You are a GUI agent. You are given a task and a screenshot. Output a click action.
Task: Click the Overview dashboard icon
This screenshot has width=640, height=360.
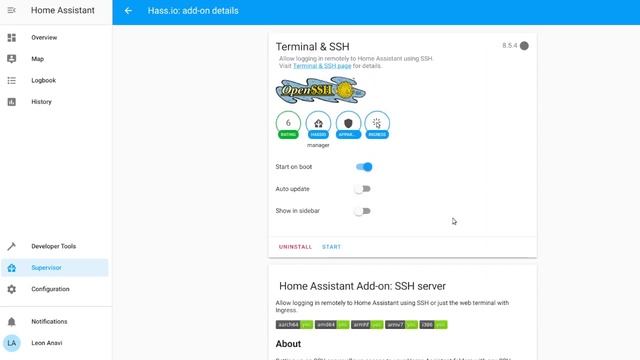(x=11, y=38)
